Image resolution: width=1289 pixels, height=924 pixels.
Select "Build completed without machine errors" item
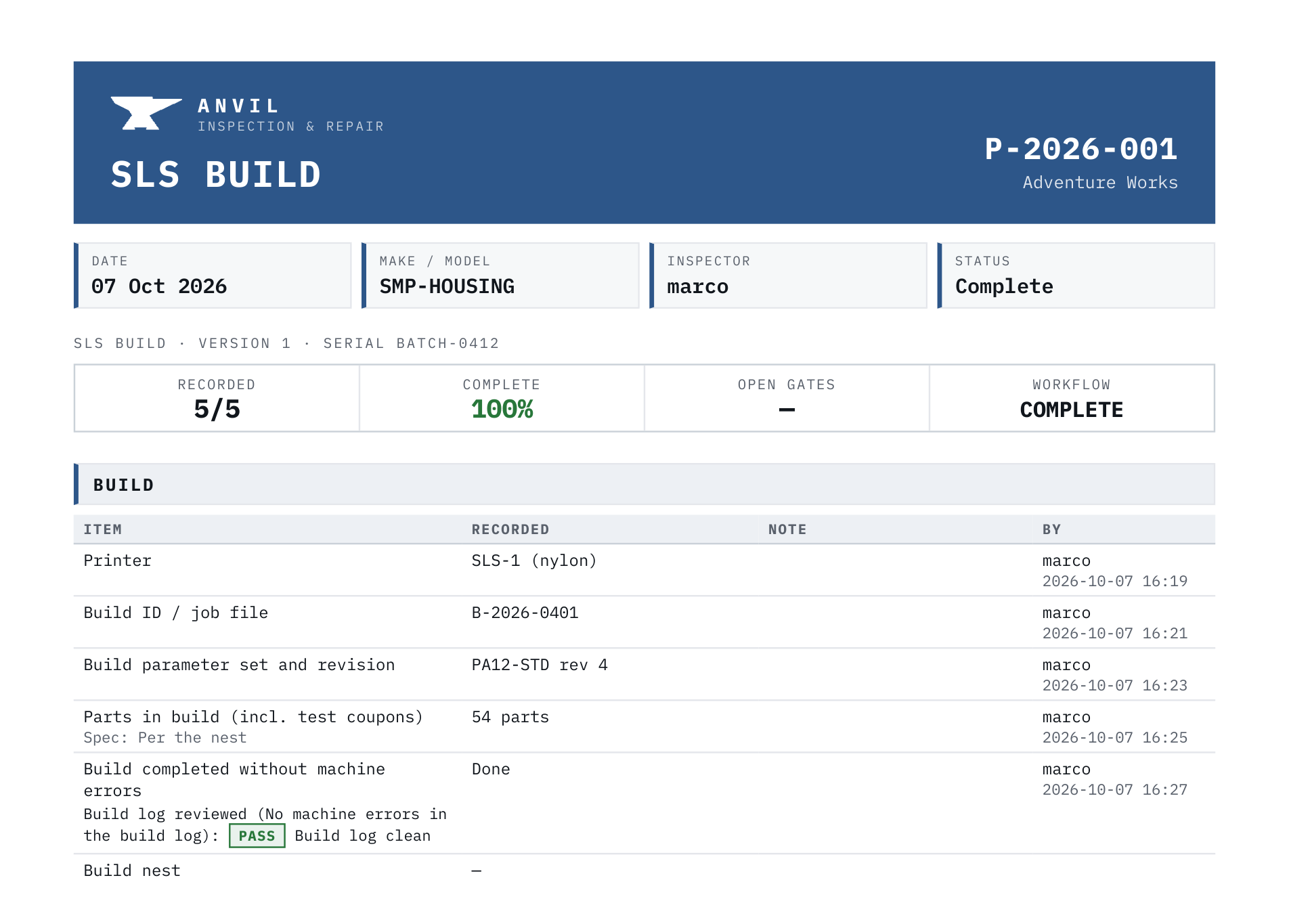pyautogui.click(x=234, y=780)
